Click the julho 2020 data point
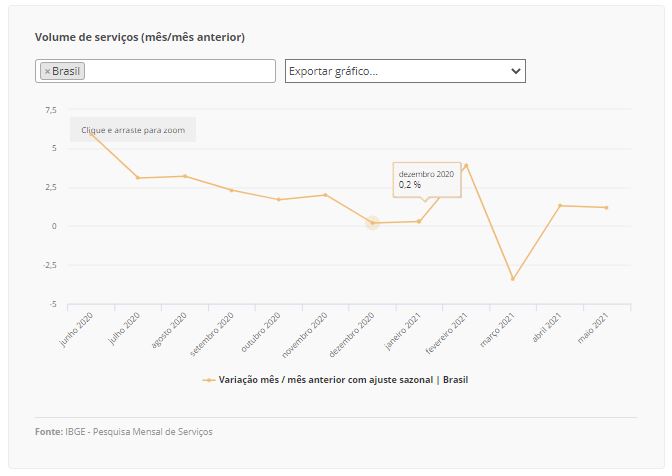Viewport: 672px width, 476px height. click(138, 178)
